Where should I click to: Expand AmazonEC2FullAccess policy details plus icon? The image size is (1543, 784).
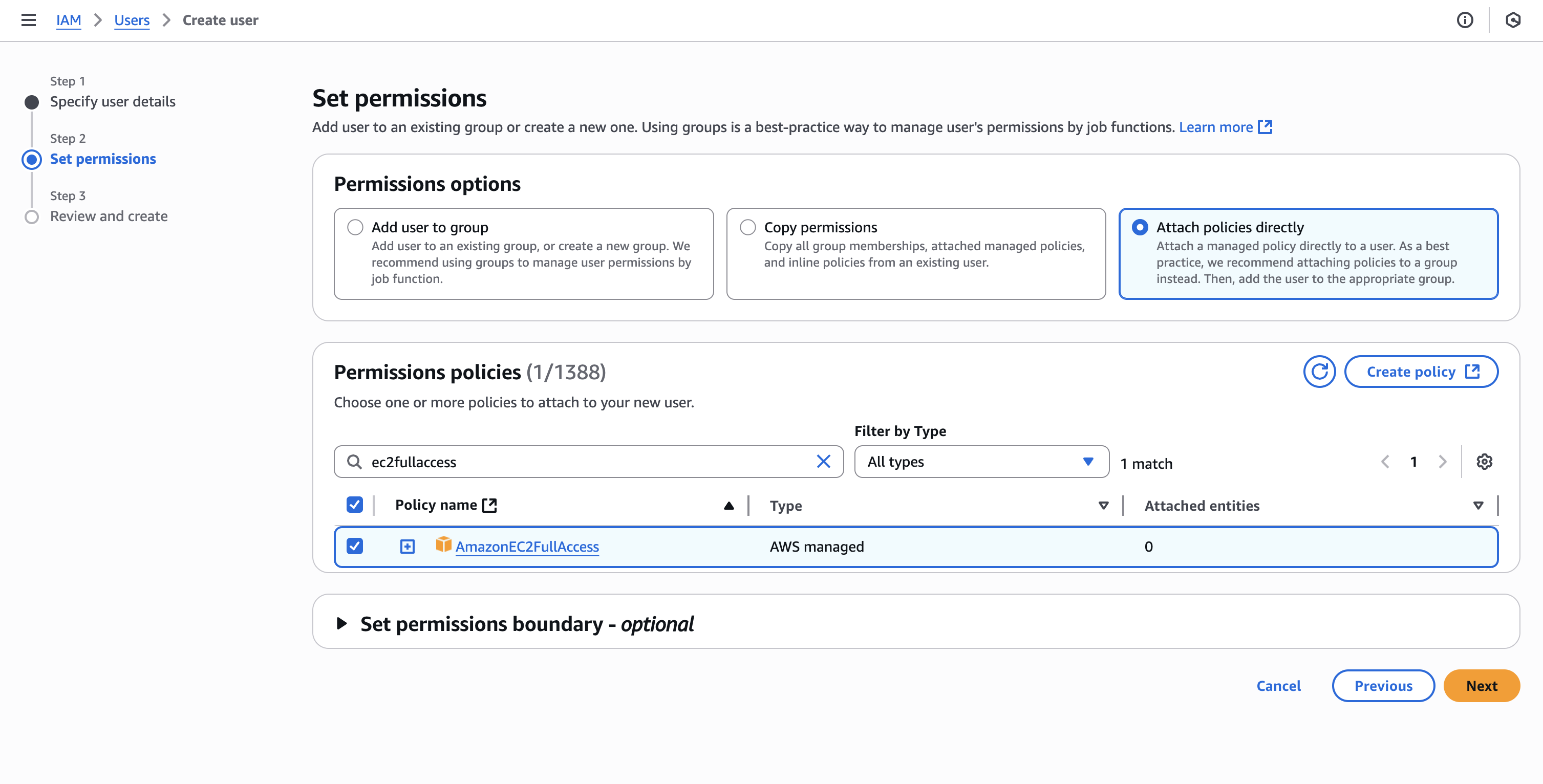(408, 546)
